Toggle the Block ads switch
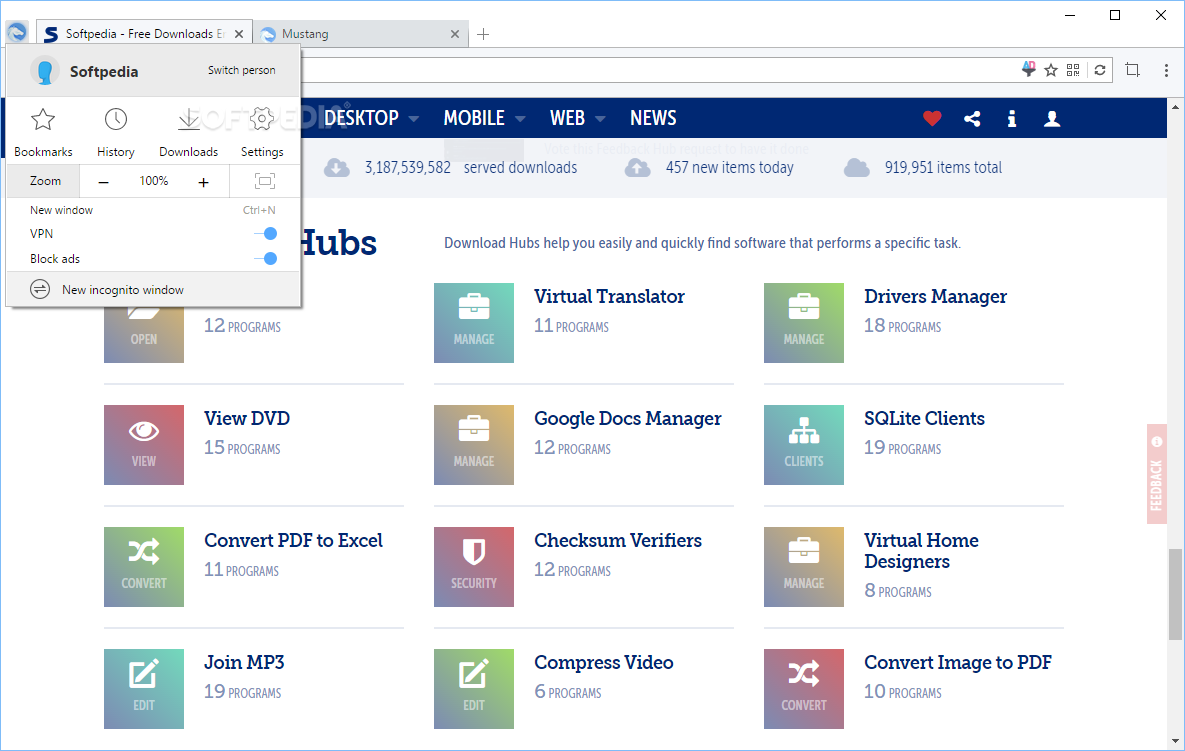The image size is (1185, 751). click(266, 258)
